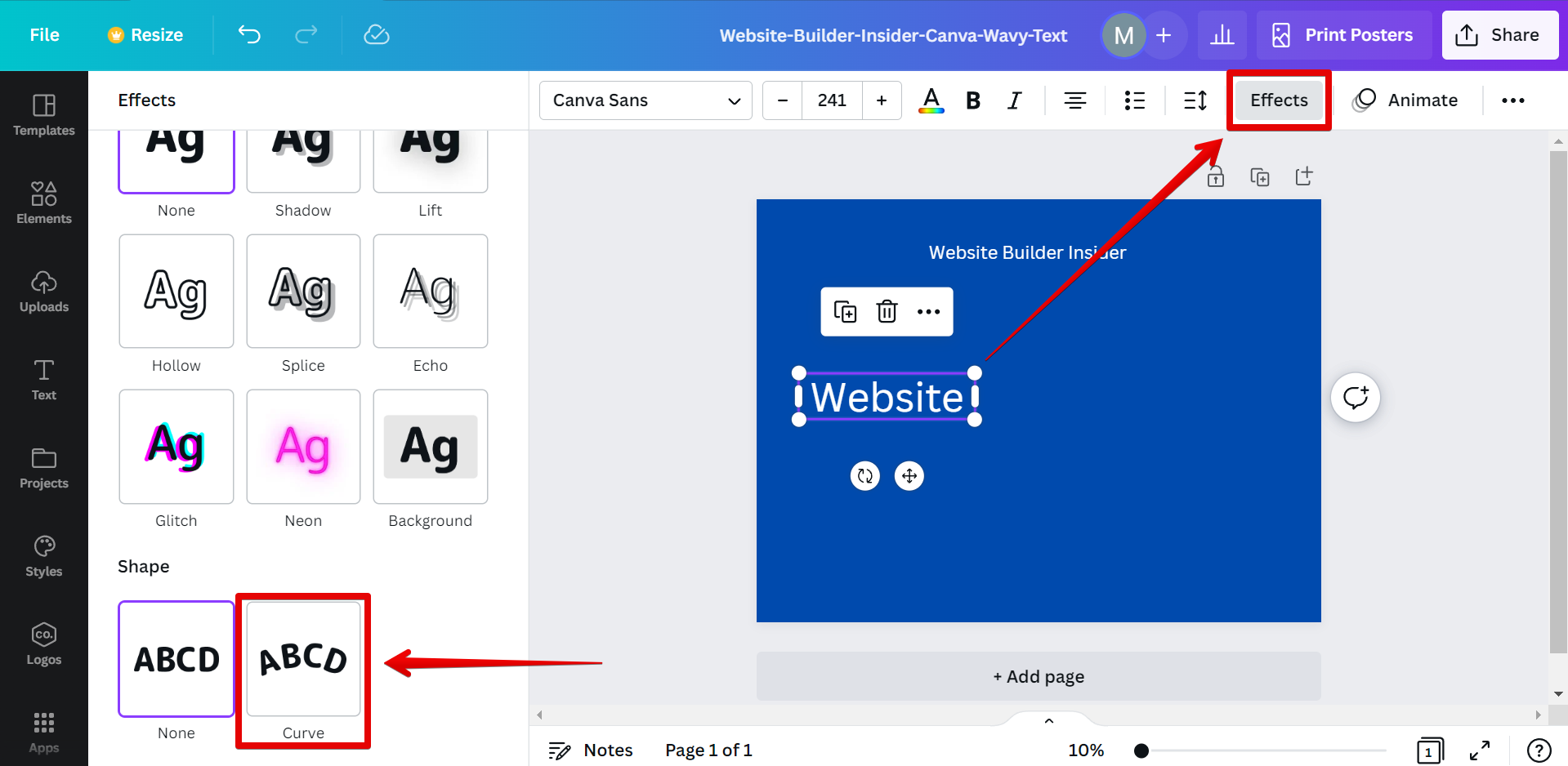
Task: Click the Add page button
Action: coord(1038,676)
